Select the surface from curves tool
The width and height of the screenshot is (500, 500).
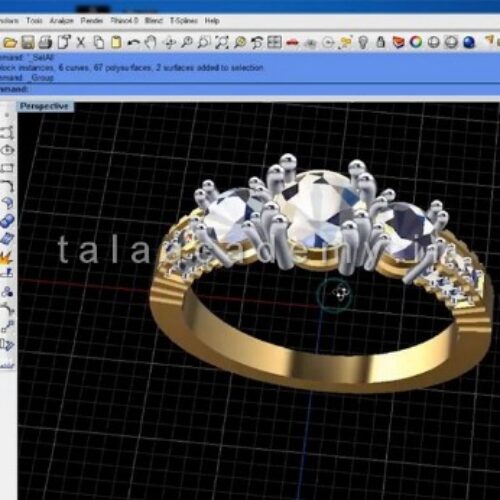coord(7,238)
